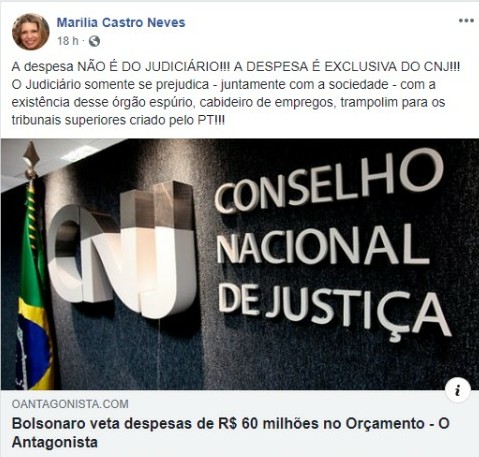Click the ceiling light panel in preview image

[x=78, y=153]
